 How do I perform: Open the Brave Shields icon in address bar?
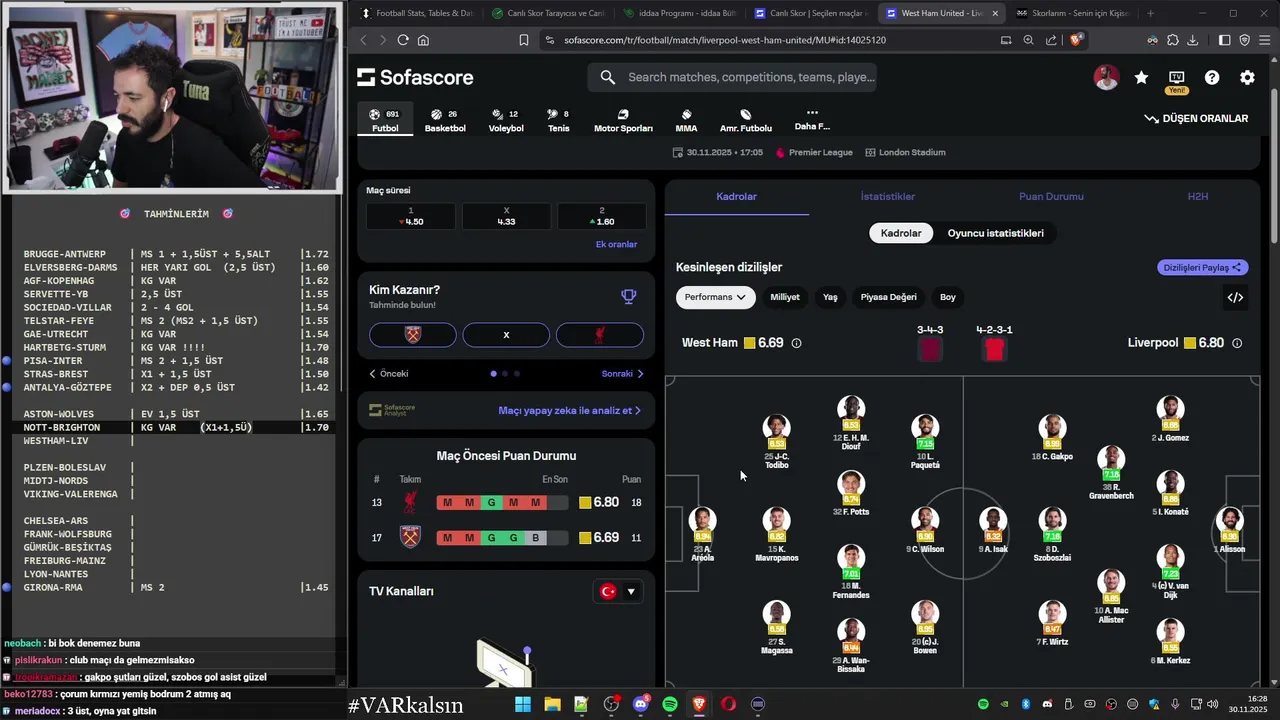click(x=1076, y=40)
